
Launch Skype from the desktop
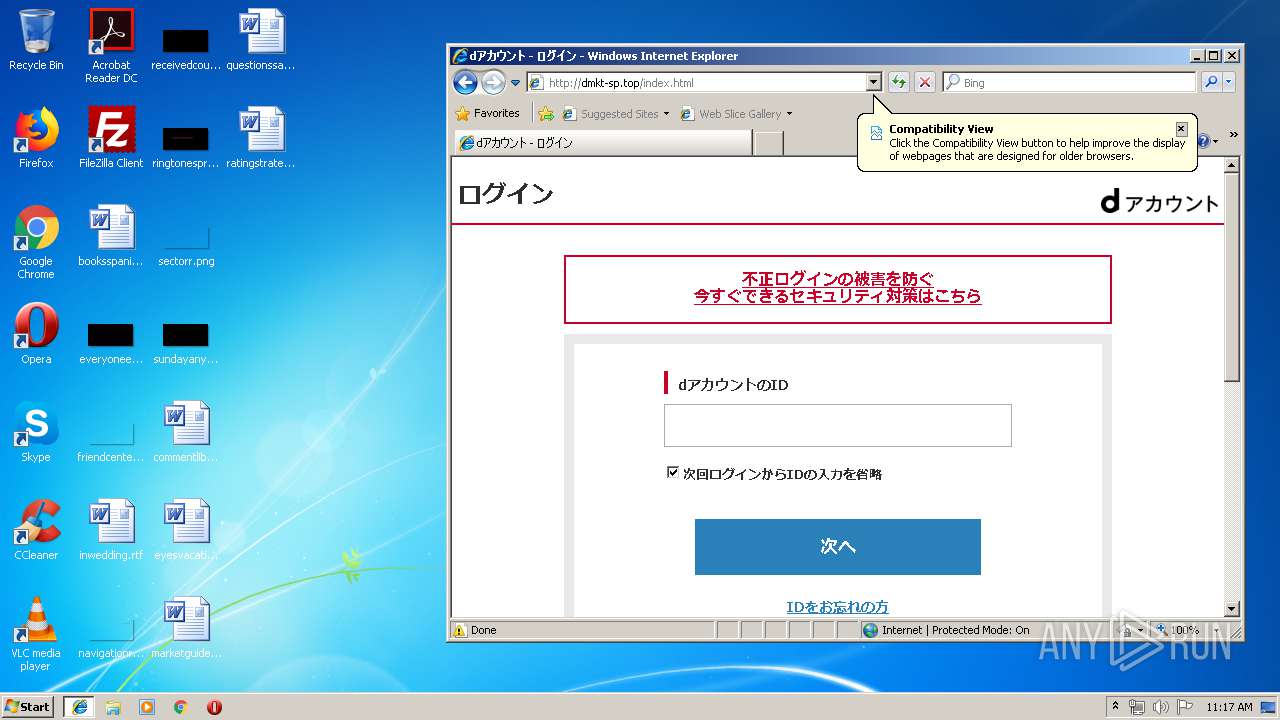36,432
